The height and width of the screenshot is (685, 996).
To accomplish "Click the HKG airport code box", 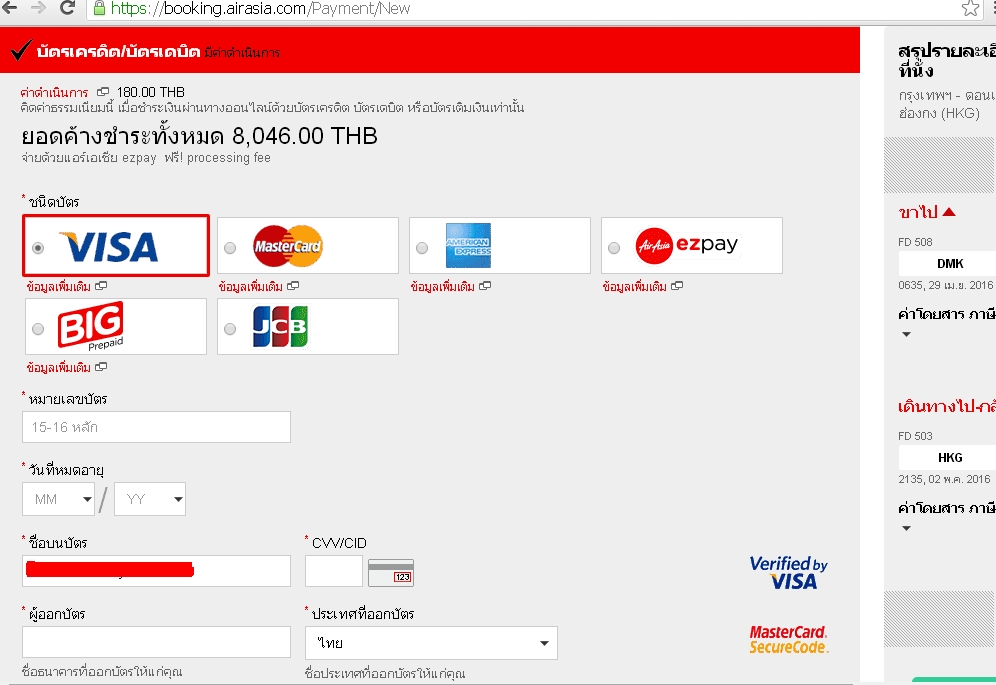I will click(947, 458).
